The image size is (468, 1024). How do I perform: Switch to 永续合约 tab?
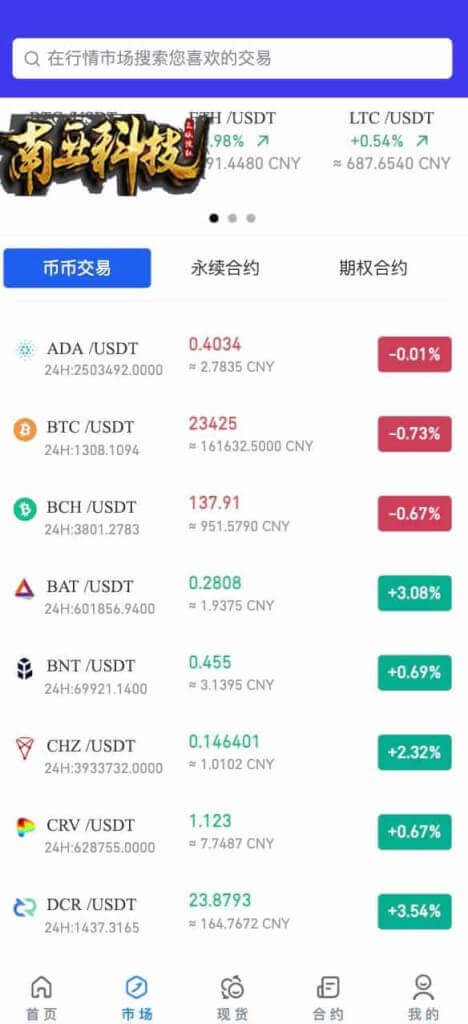click(x=225, y=268)
